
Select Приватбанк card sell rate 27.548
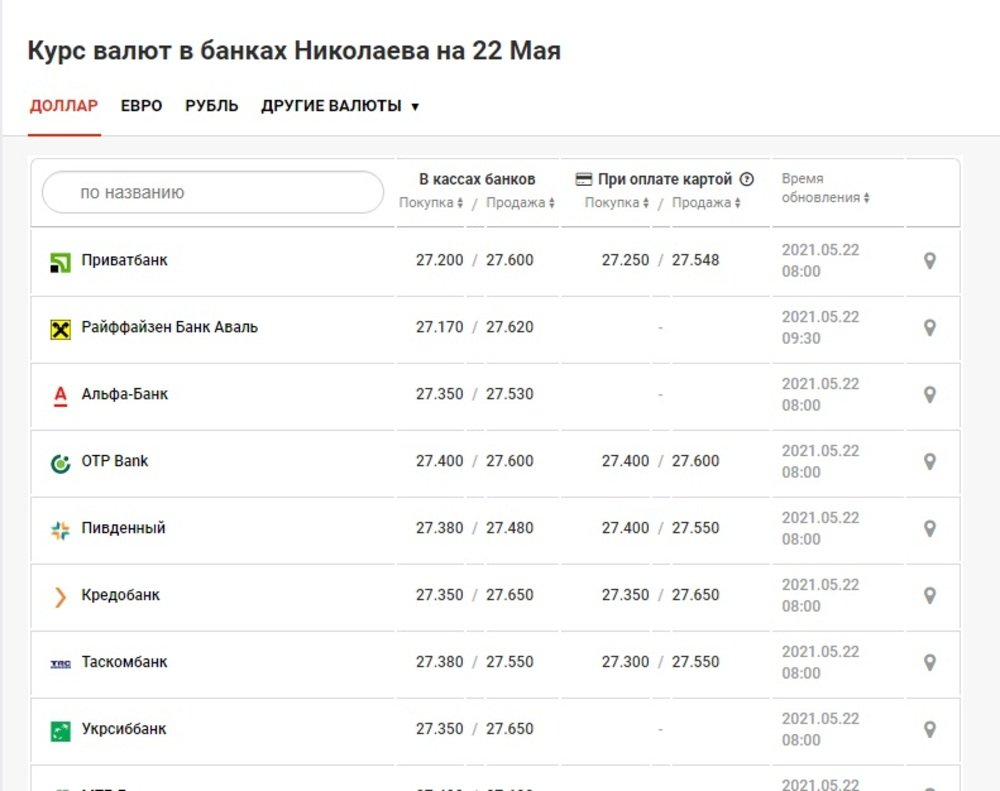695,260
